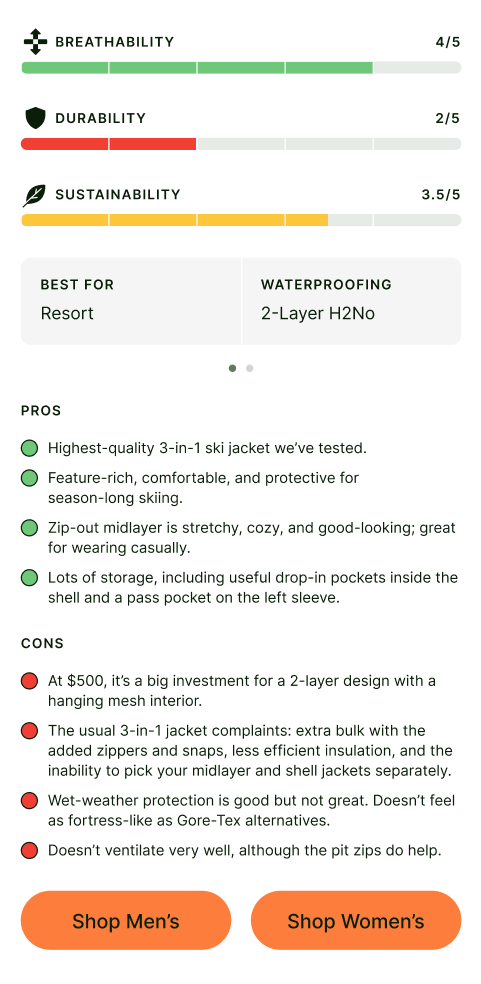The height and width of the screenshot is (984, 481).
Task: Switch to the second carousel pagination dot
Action: [249, 368]
